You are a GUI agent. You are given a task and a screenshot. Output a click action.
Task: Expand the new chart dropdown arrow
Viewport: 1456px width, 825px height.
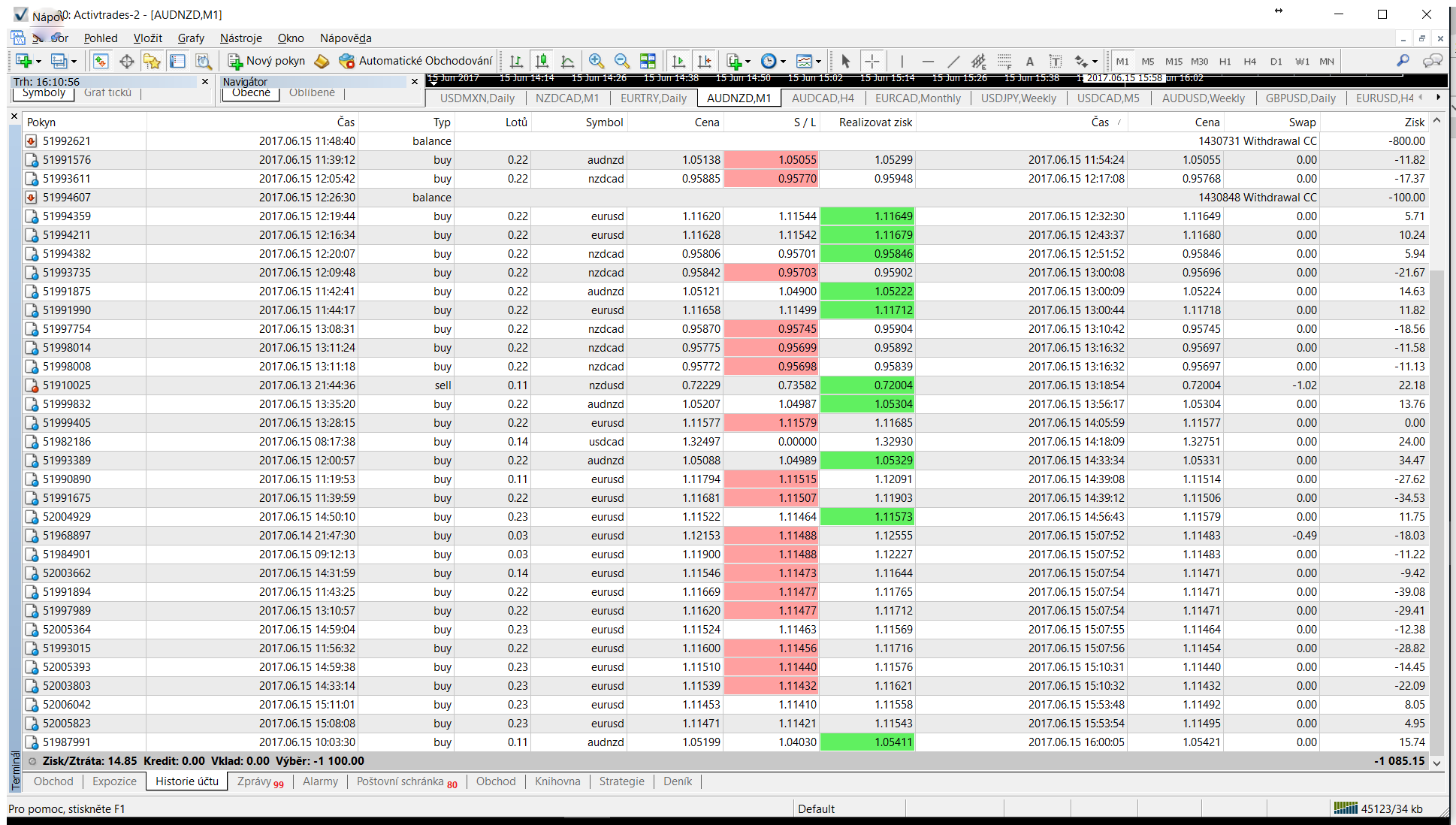pos(38,62)
